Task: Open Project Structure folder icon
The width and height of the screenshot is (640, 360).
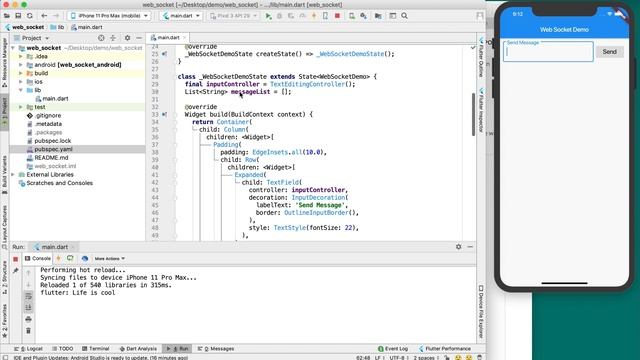Action: (x=378, y=16)
